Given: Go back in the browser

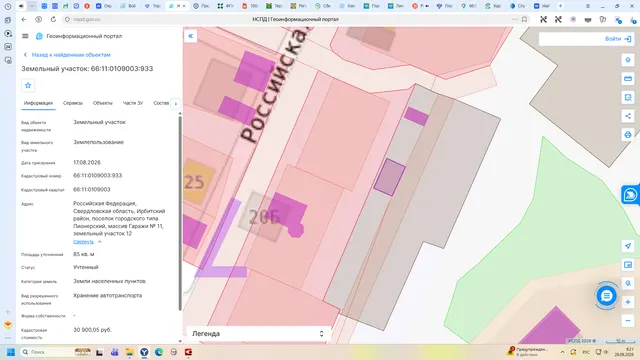Looking at the screenshot, I should pyautogui.click(x=24, y=19).
